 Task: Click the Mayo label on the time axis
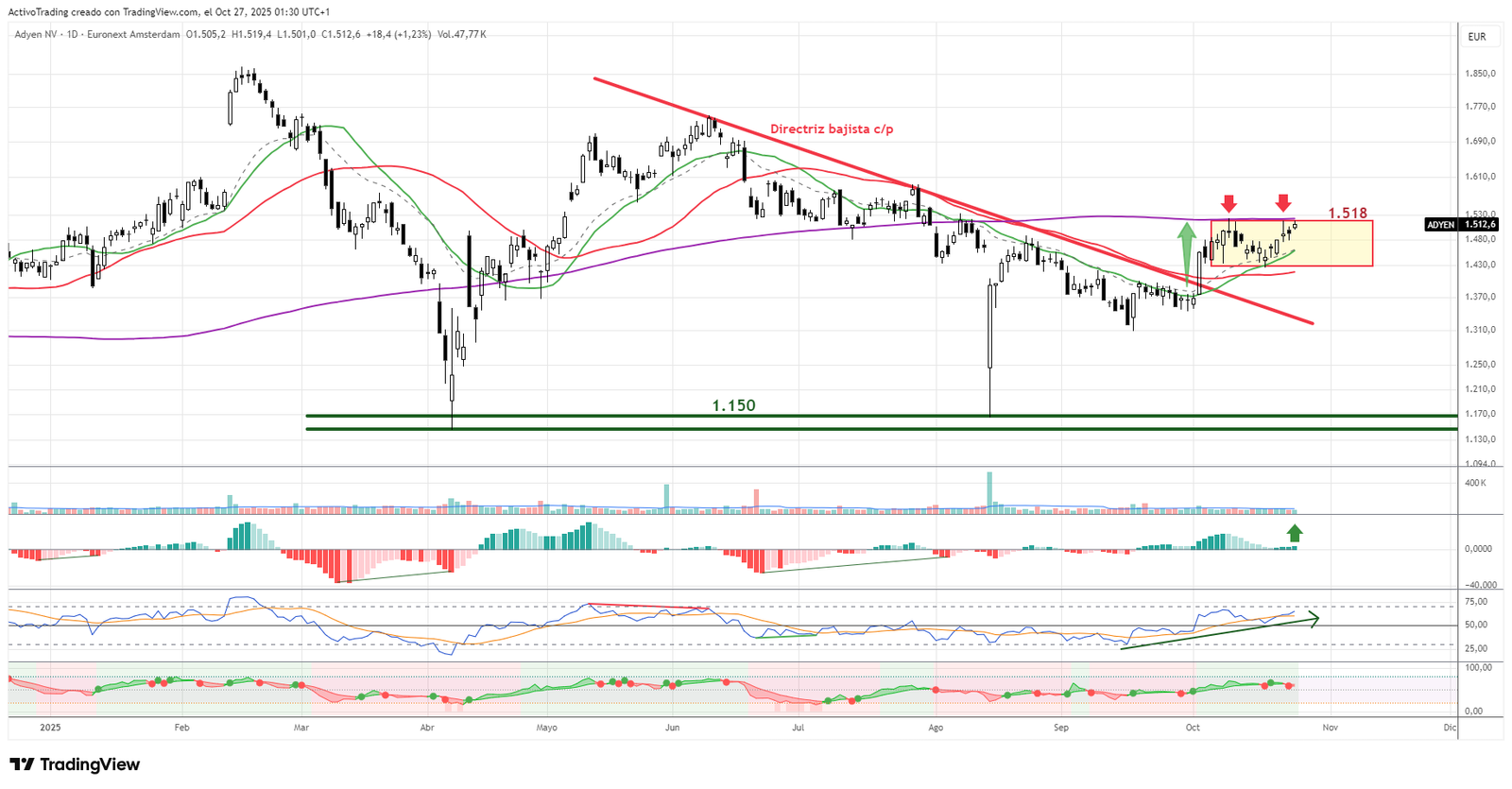point(546,728)
